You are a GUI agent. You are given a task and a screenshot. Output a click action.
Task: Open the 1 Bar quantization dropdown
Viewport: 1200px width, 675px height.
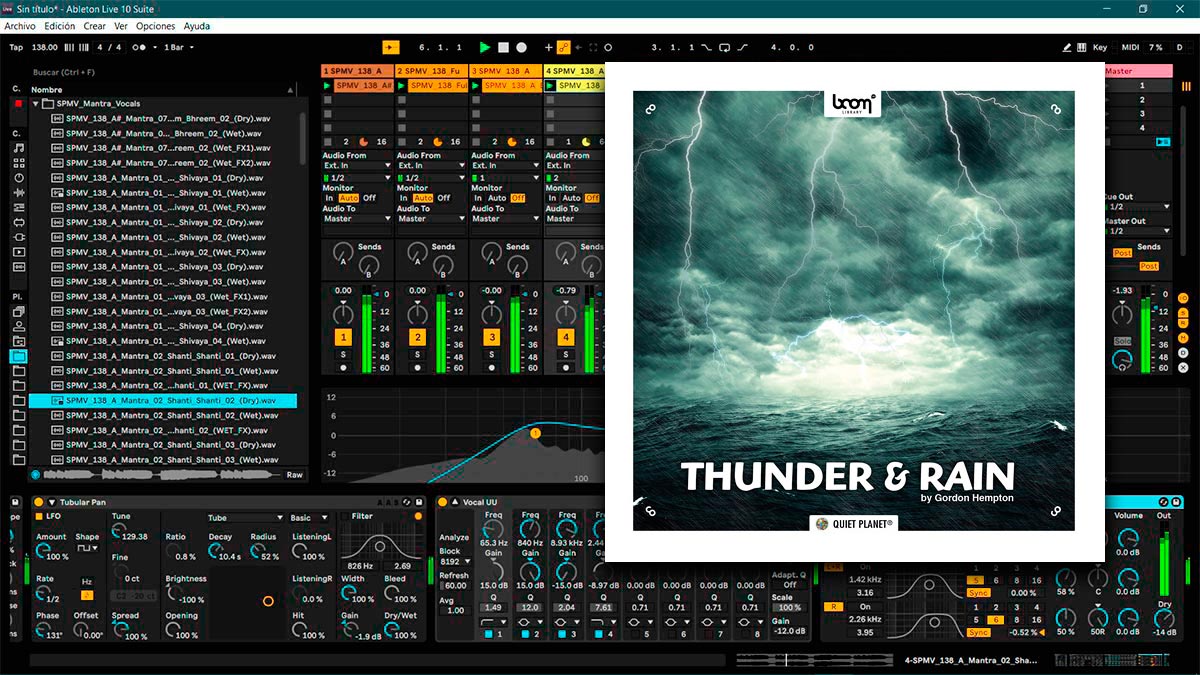pos(177,47)
